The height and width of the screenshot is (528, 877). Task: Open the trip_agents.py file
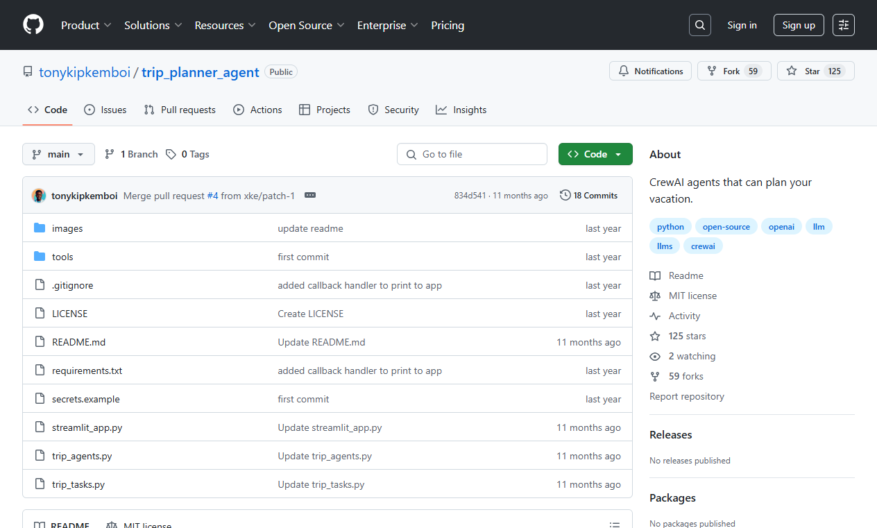(82, 456)
